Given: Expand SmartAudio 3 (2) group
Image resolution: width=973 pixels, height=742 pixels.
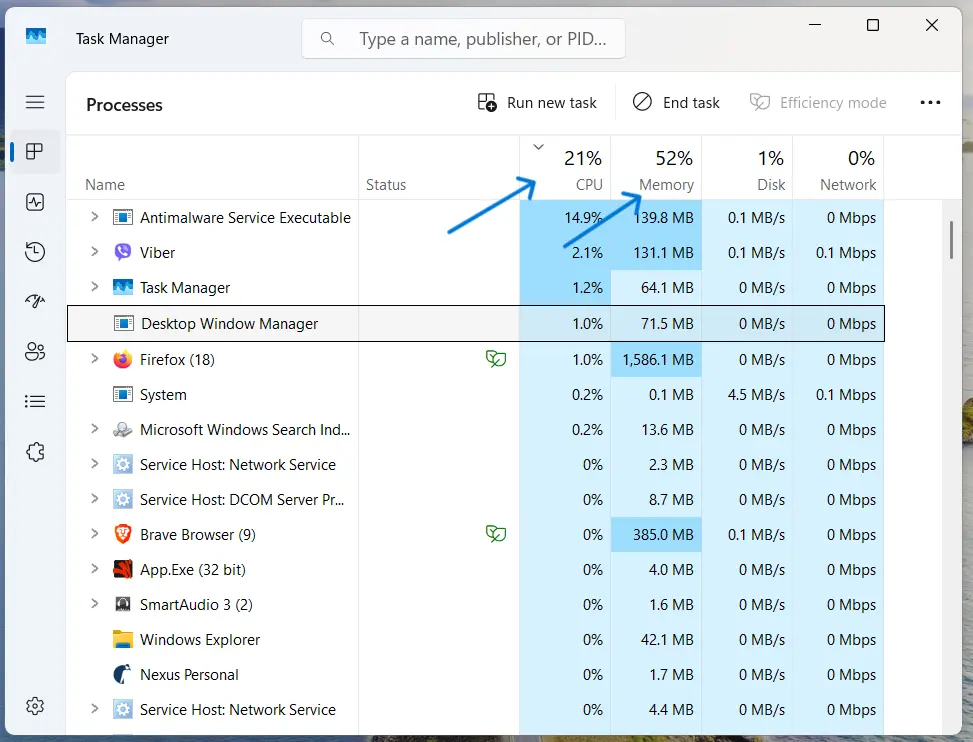Looking at the screenshot, I should tap(94, 603).
